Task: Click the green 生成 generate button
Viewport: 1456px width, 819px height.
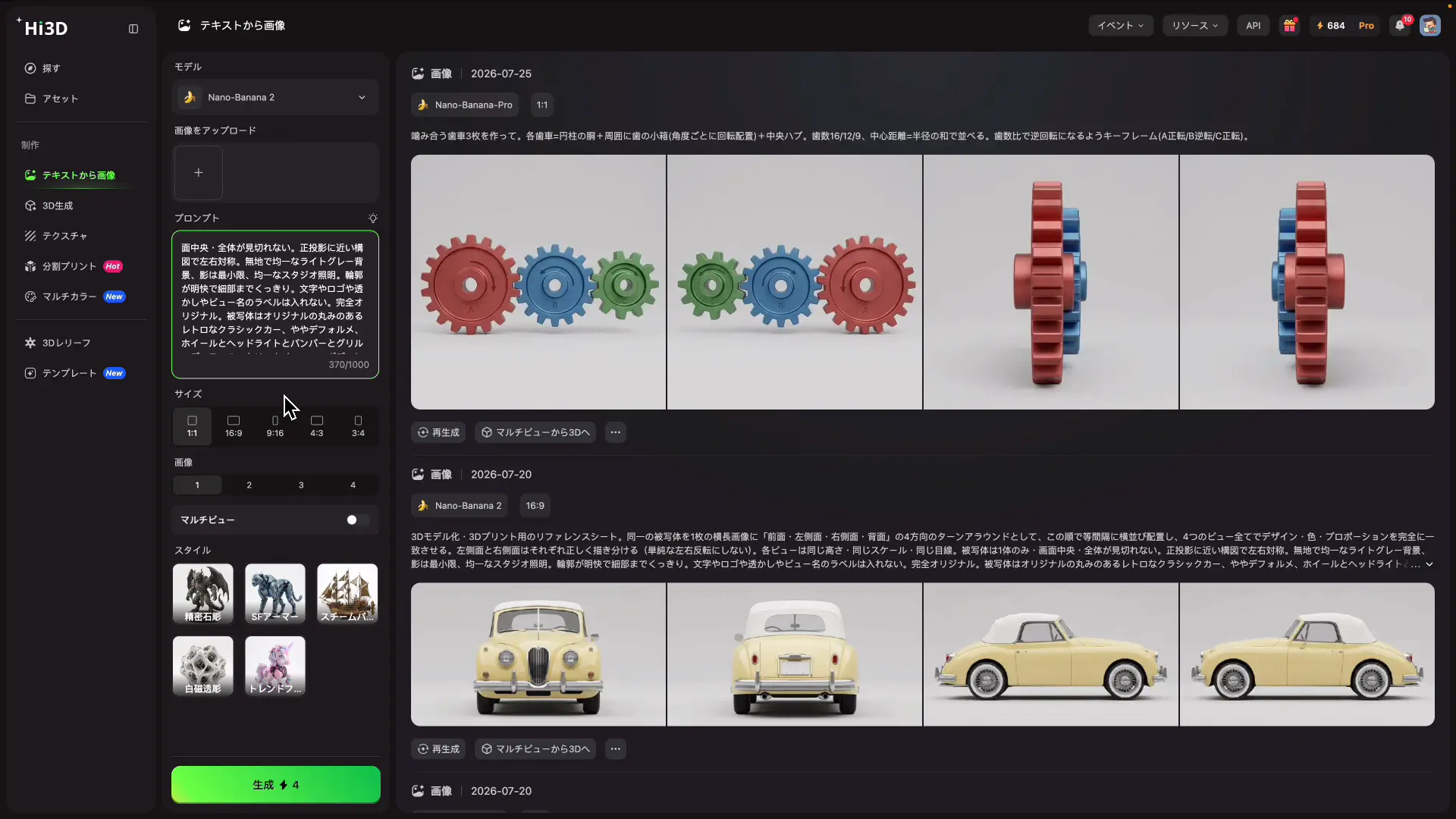Action: (276, 785)
